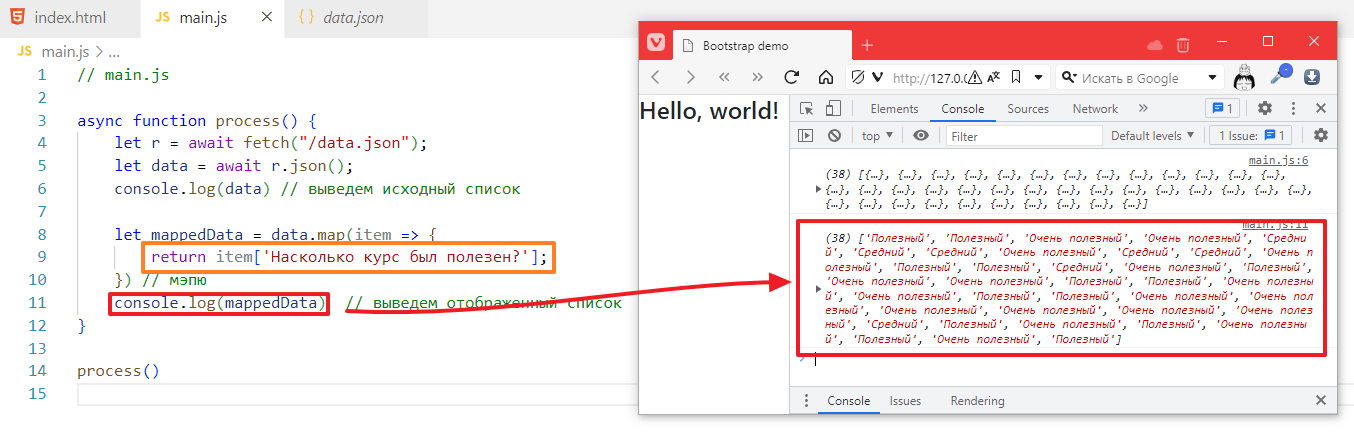Go to the browser home page

(826, 78)
